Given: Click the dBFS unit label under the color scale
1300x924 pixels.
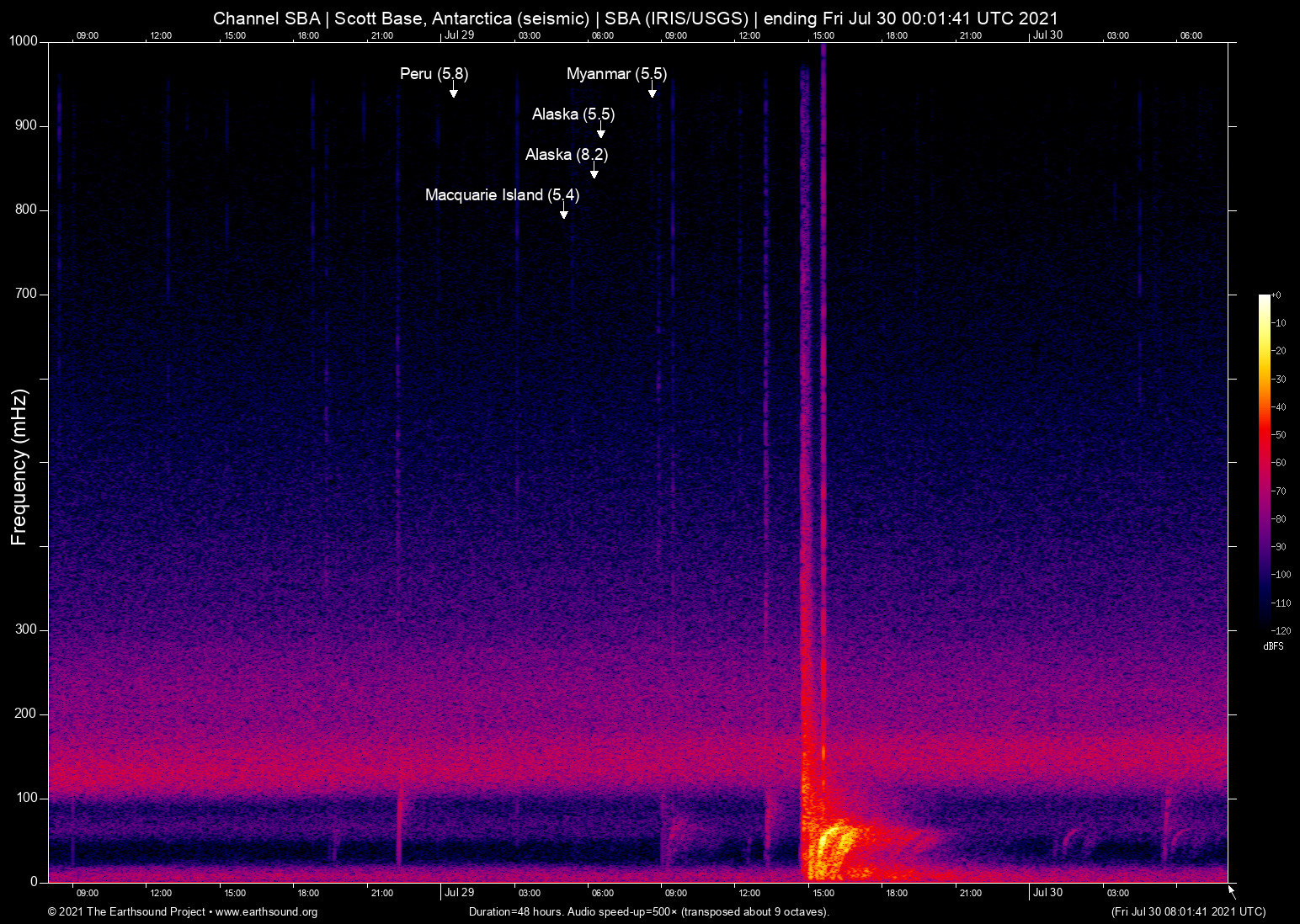Looking at the screenshot, I should pos(1273,646).
